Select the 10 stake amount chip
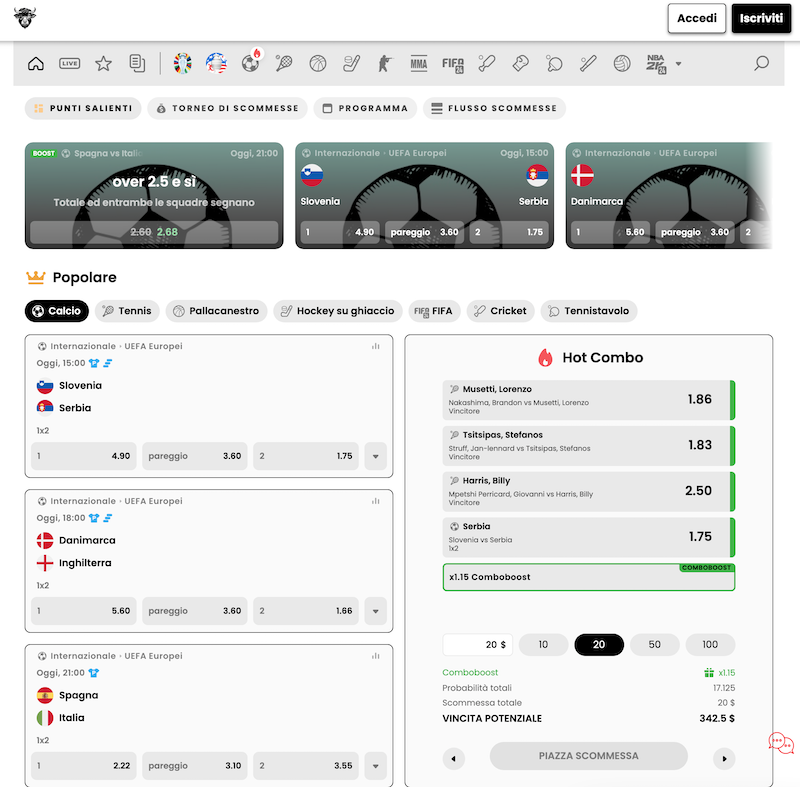 click(543, 645)
